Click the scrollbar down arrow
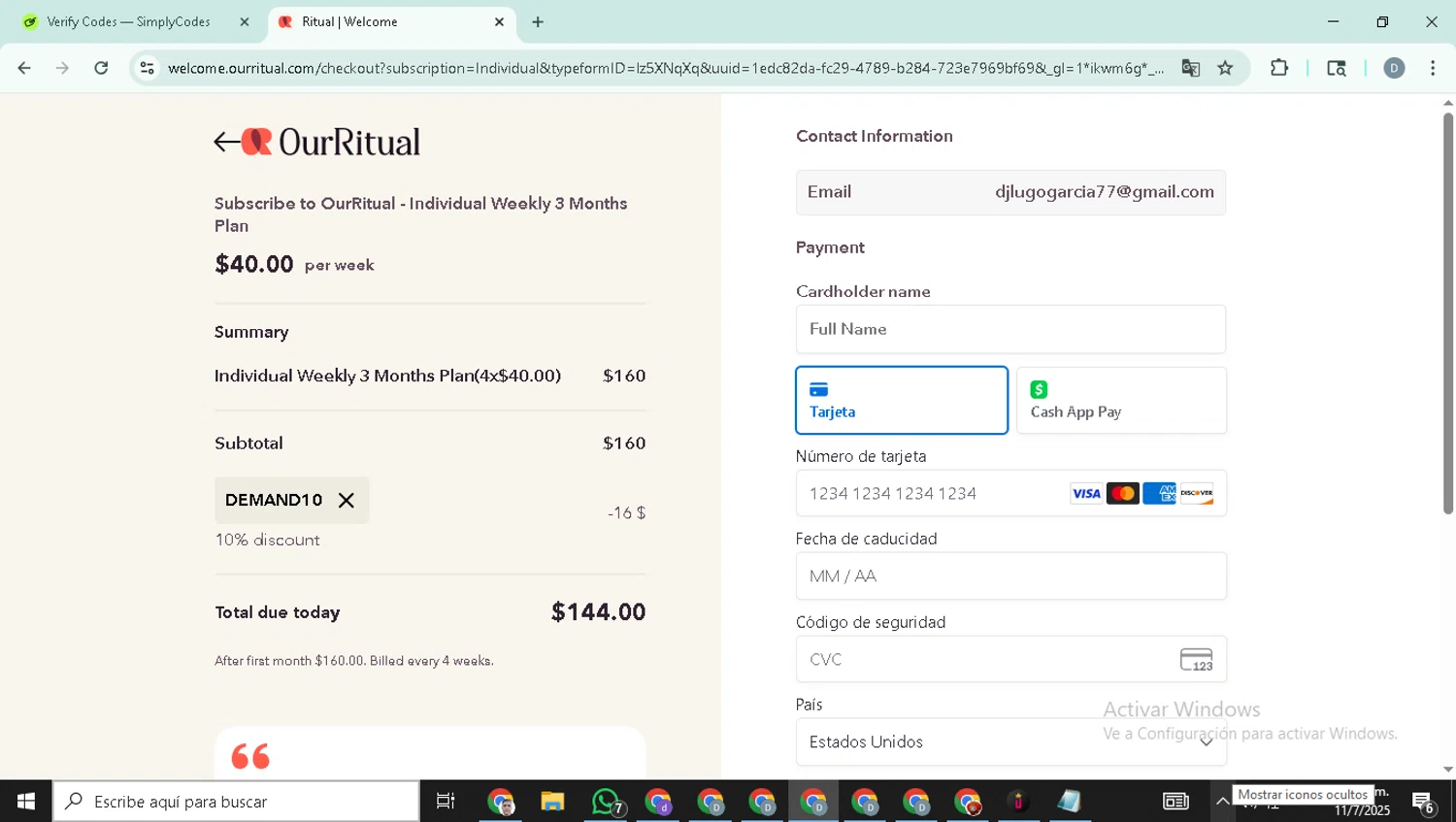This screenshot has width=1456, height=822. point(1448,771)
